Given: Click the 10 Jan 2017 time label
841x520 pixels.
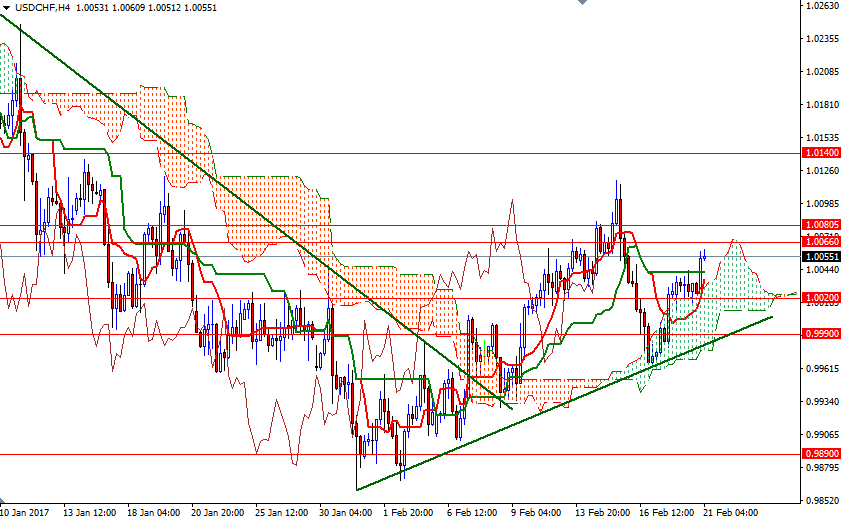Looking at the screenshot, I should point(25,512).
